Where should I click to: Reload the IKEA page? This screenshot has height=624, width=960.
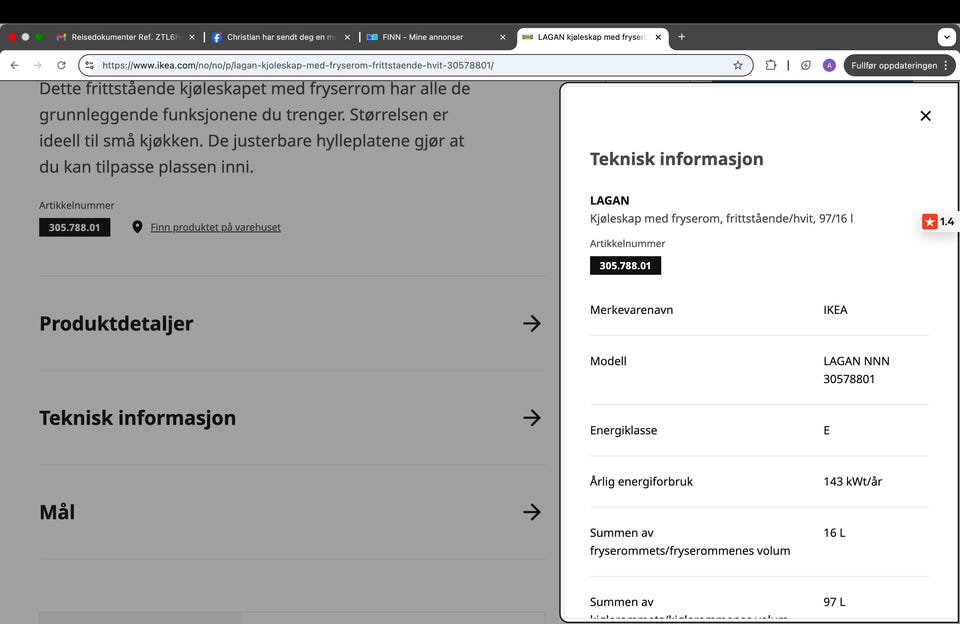click(61, 65)
